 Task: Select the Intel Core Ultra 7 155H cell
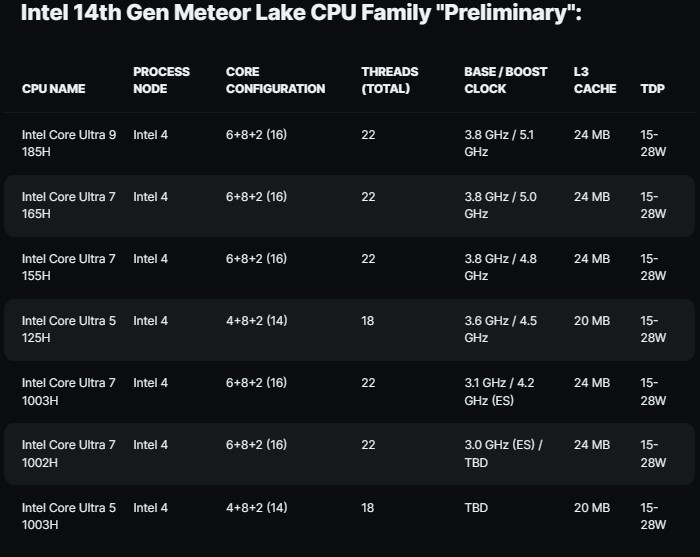(69, 267)
